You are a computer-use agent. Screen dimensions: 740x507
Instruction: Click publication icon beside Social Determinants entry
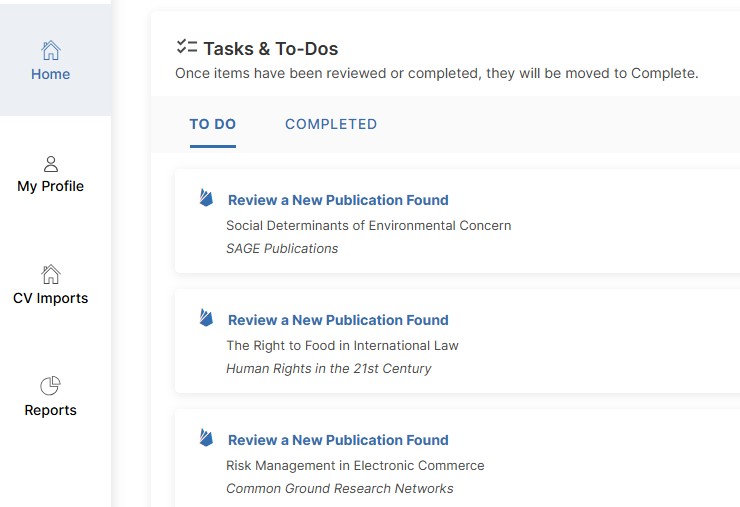pos(206,198)
